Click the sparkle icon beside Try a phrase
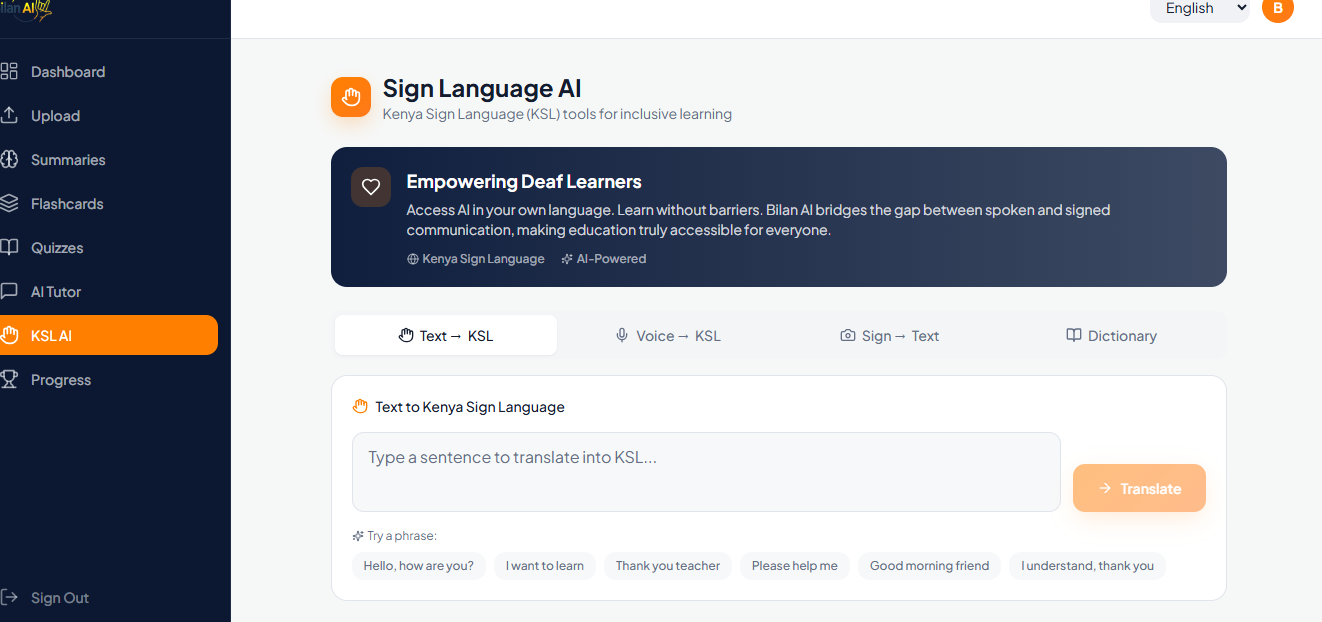Viewport: 1322px width, 622px height. pos(358,536)
